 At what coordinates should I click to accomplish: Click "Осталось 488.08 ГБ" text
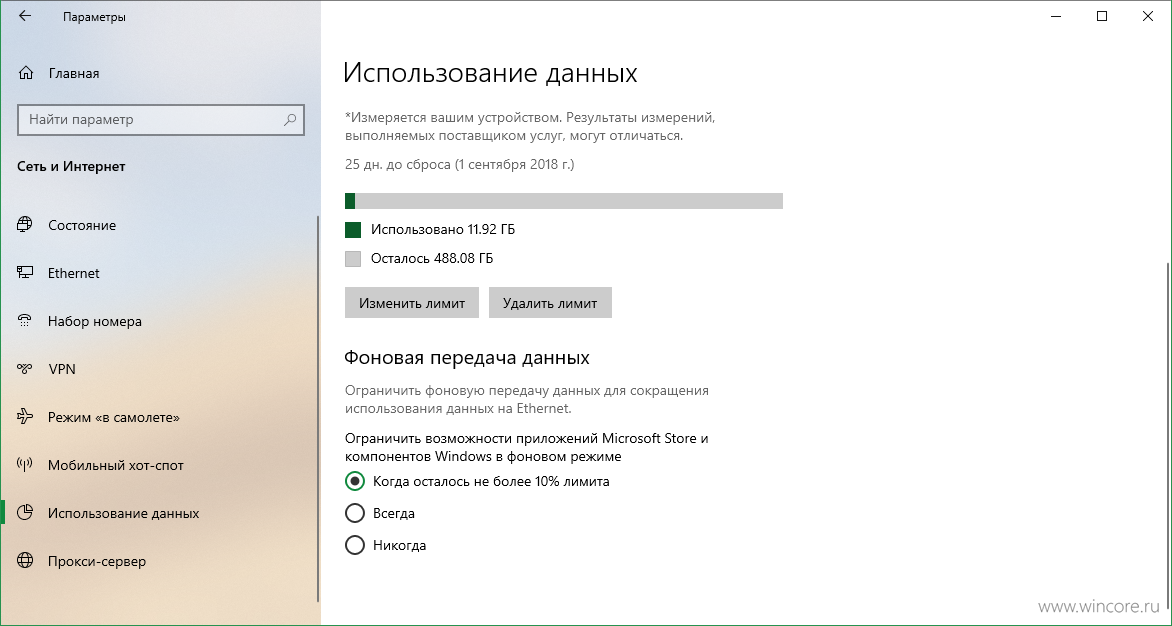(432, 258)
